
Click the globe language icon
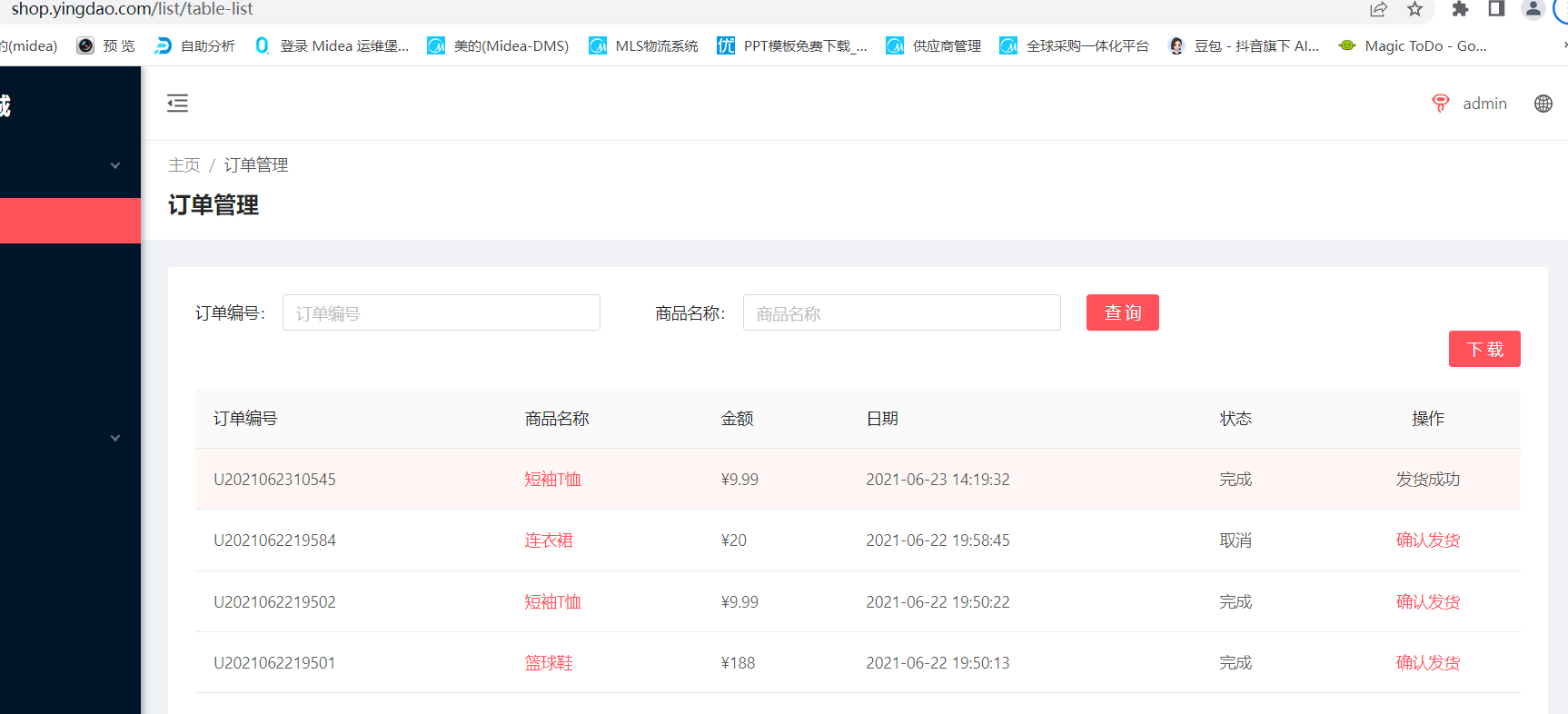point(1543,104)
